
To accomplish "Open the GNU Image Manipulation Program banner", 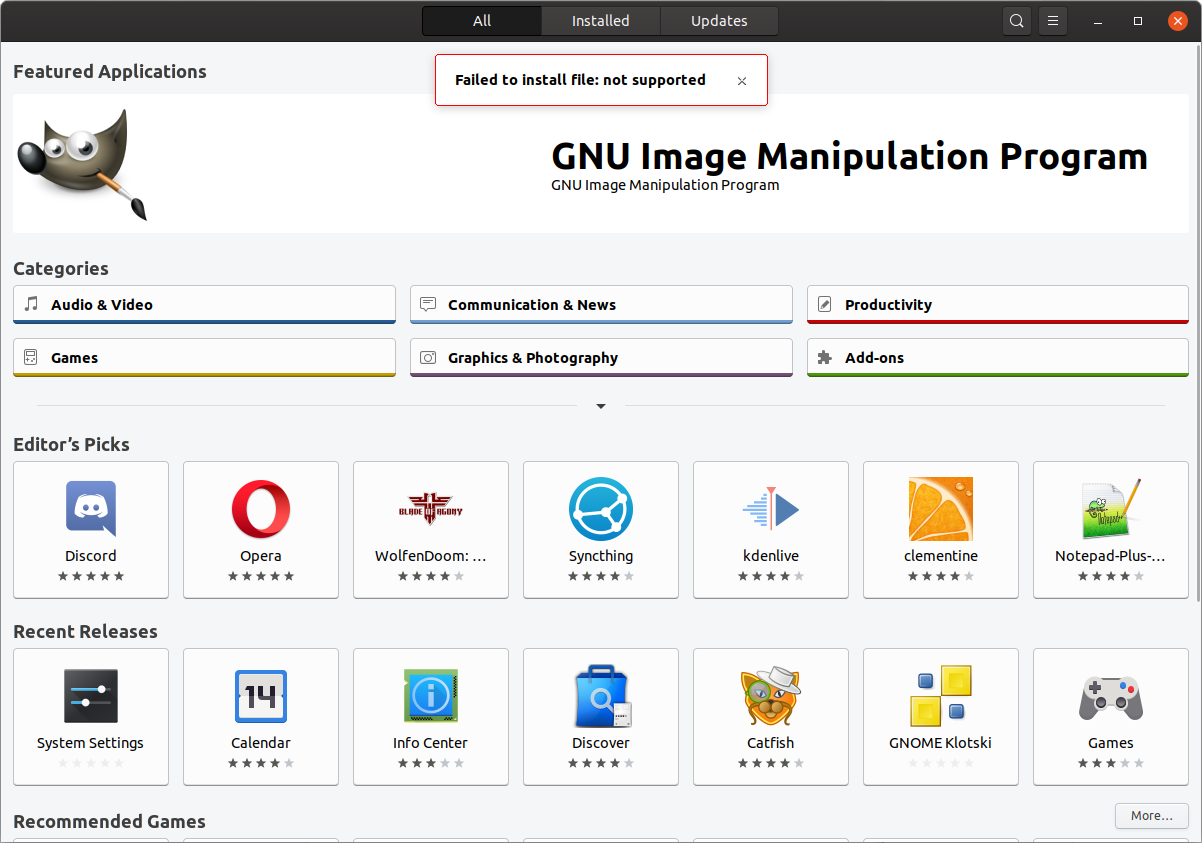I will pyautogui.click(x=601, y=165).
